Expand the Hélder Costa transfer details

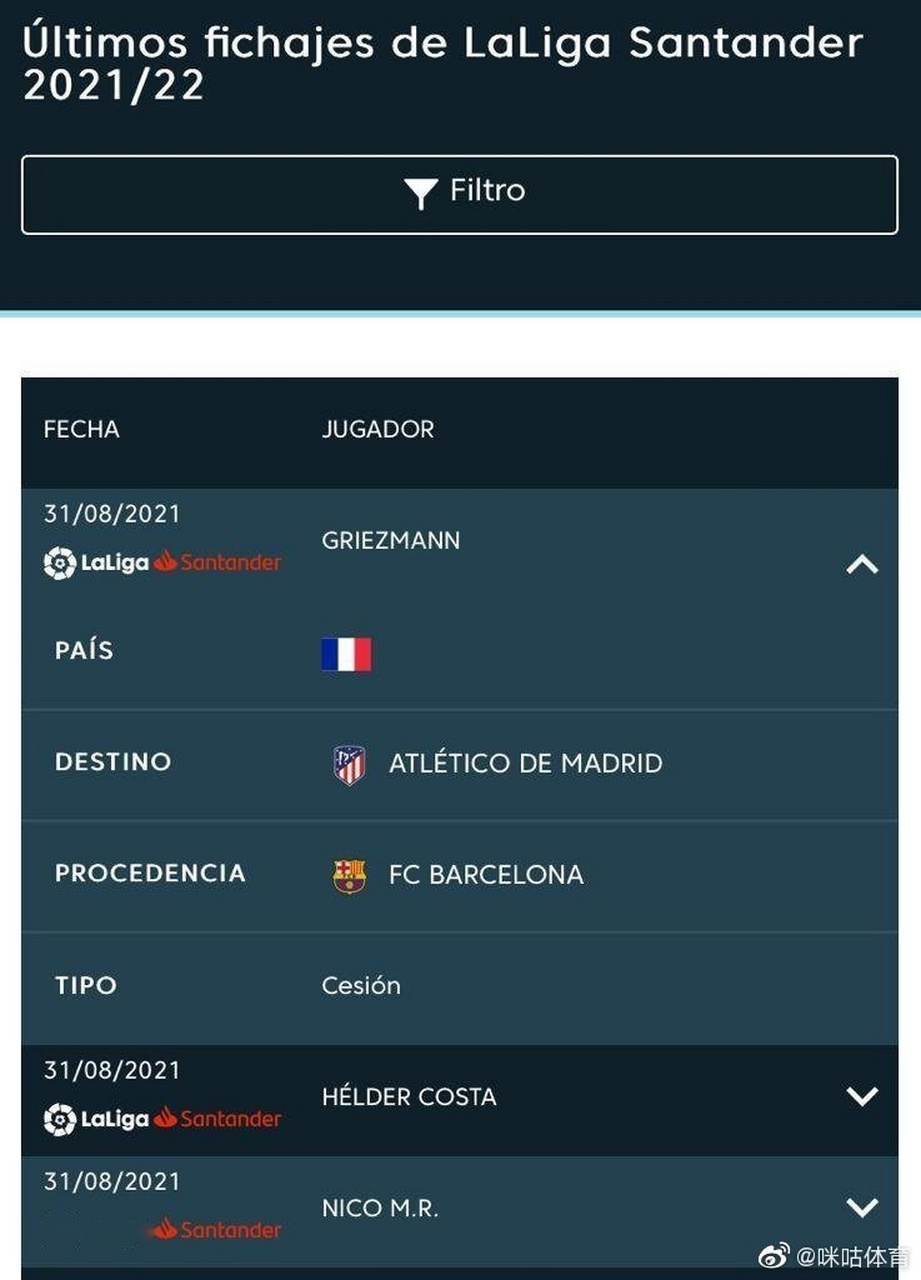[x=861, y=1096]
